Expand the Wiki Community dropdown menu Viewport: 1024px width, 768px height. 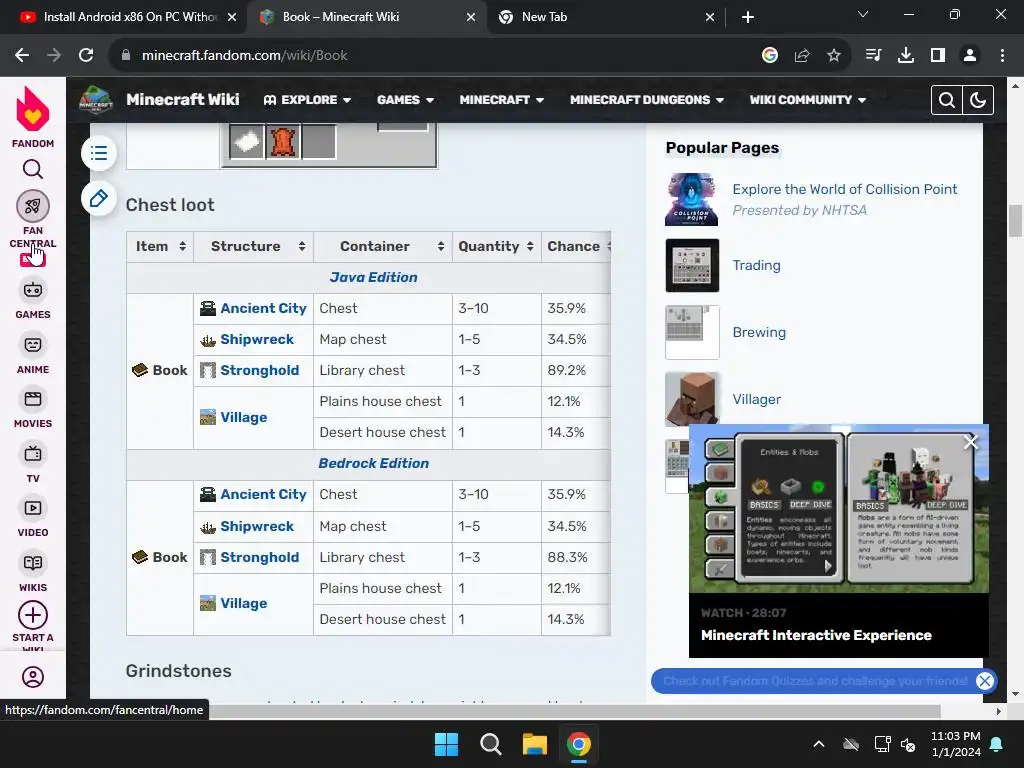click(807, 100)
